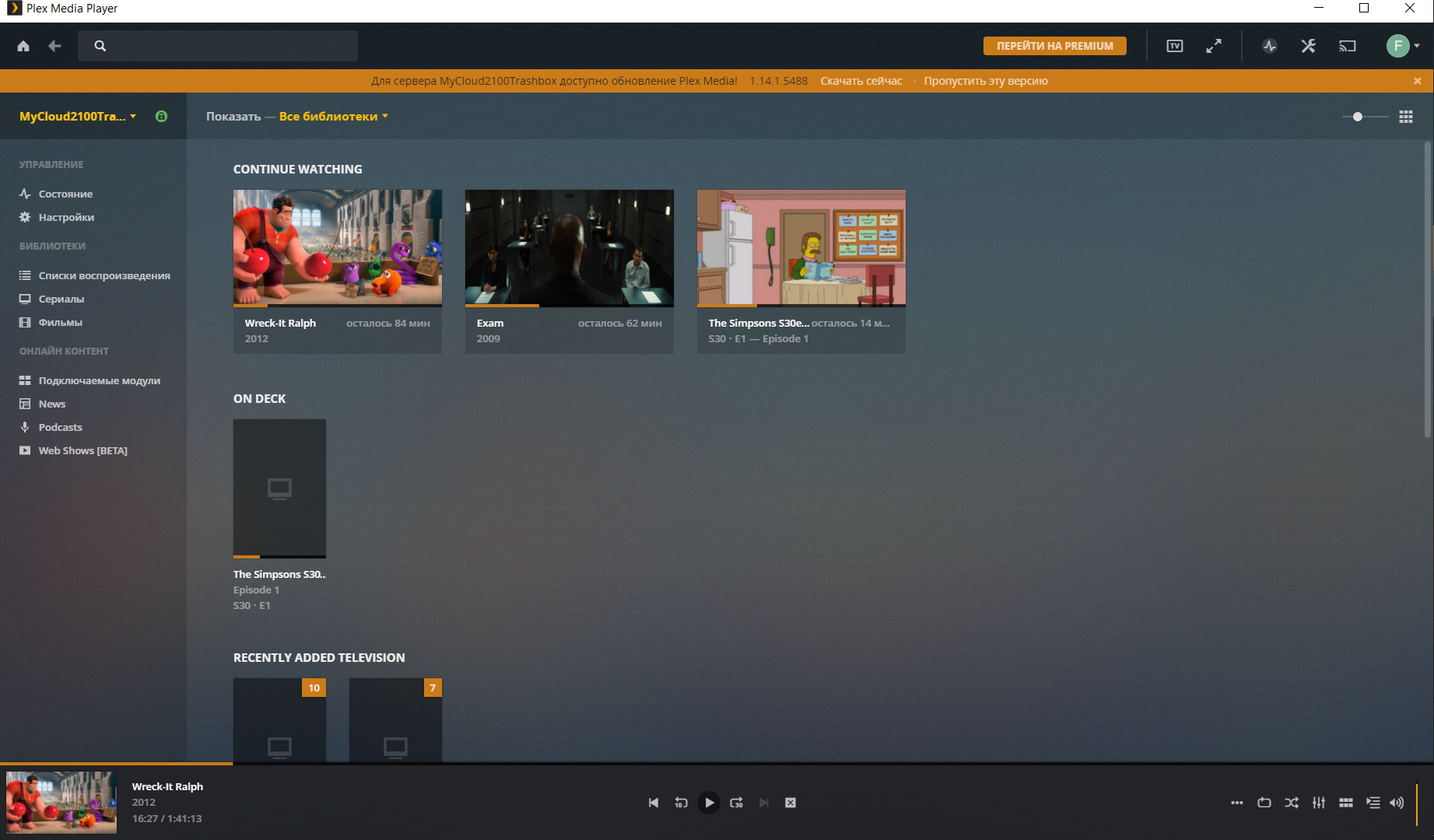Image resolution: width=1434 pixels, height=840 pixels.
Task: Switch to TV mode icon
Action: (1175, 46)
